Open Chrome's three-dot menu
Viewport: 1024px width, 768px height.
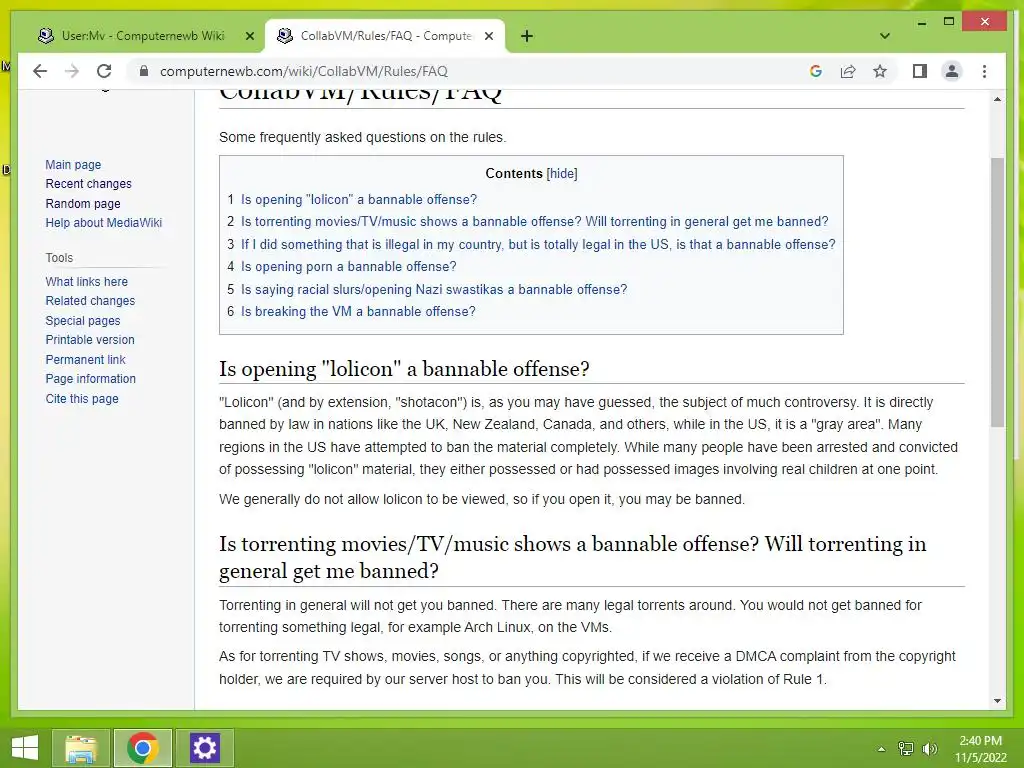point(984,71)
